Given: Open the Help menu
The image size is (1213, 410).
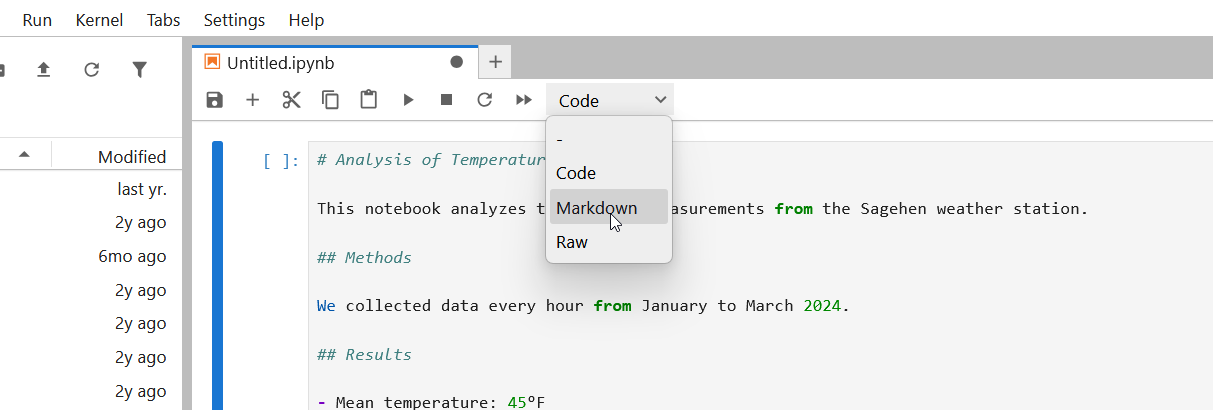Looking at the screenshot, I should point(306,20).
